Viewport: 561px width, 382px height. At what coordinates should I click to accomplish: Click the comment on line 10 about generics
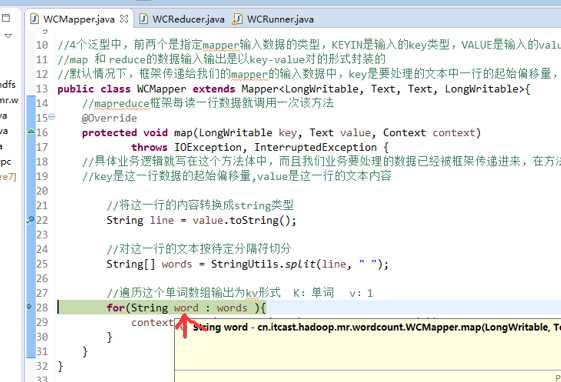(x=309, y=45)
